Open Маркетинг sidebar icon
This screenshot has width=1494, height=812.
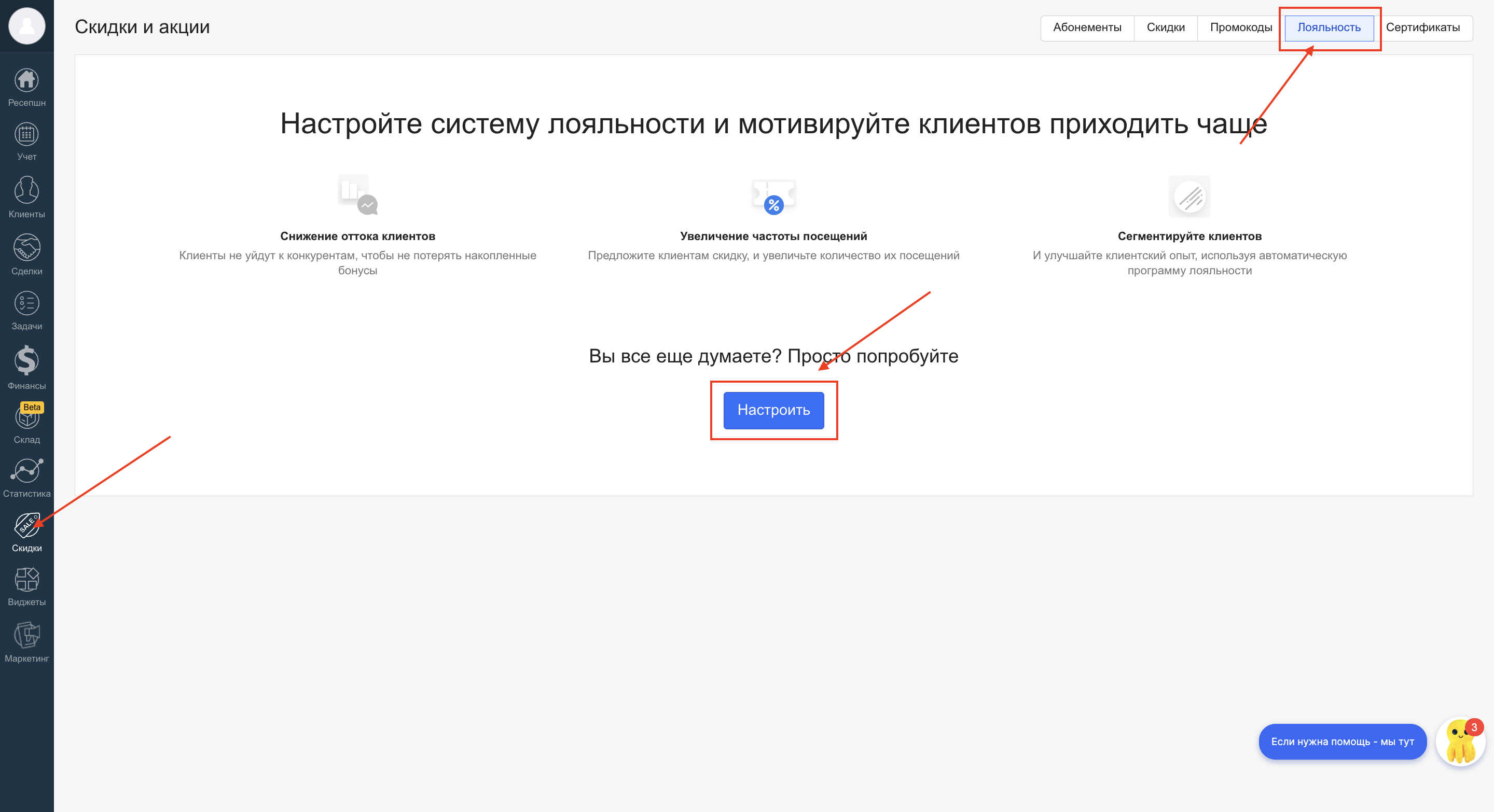pos(26,635)
